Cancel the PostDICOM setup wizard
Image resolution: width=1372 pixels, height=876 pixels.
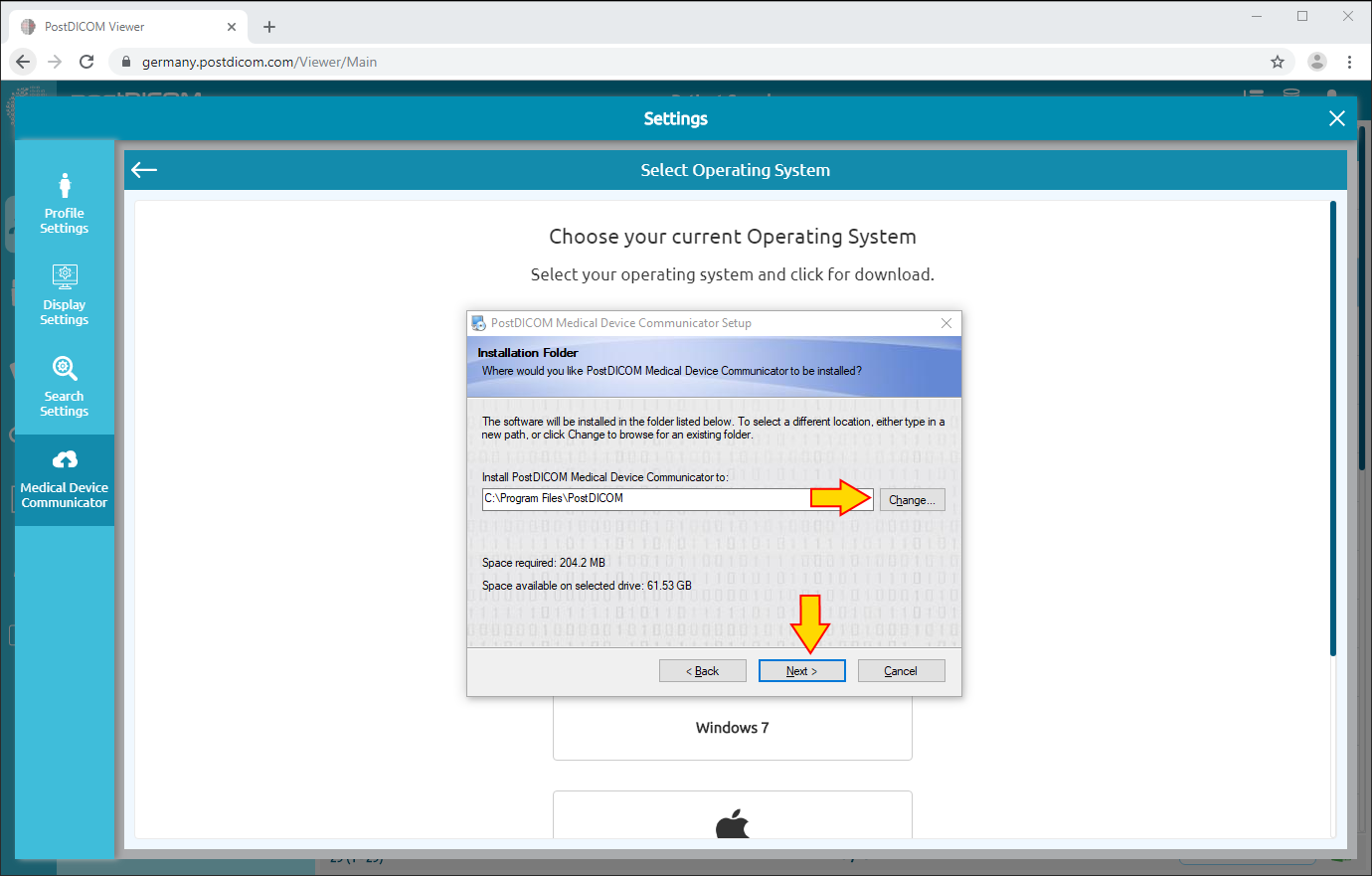[x=901, y=671]
